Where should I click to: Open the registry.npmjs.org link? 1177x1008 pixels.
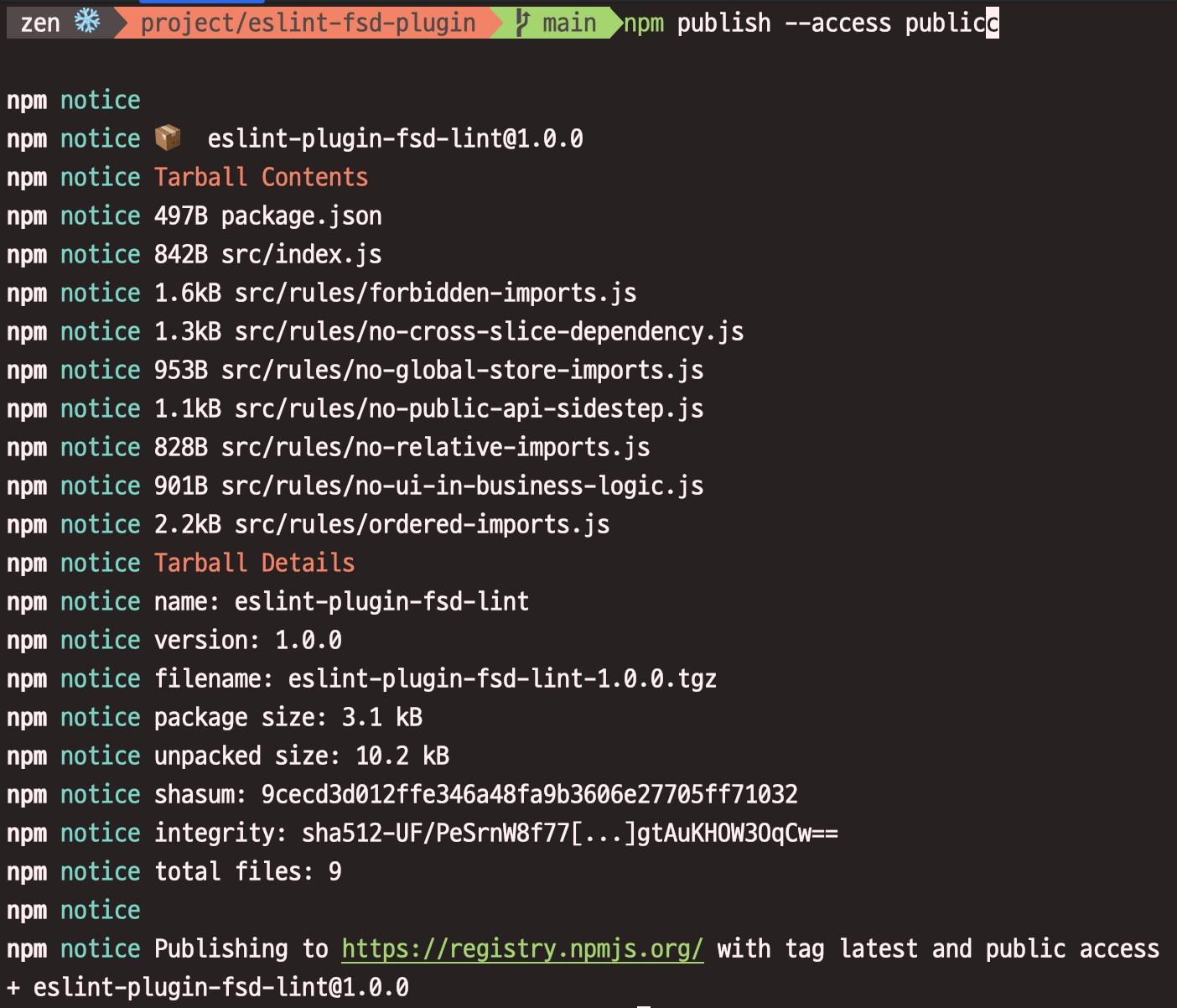[x=522, y=948]
